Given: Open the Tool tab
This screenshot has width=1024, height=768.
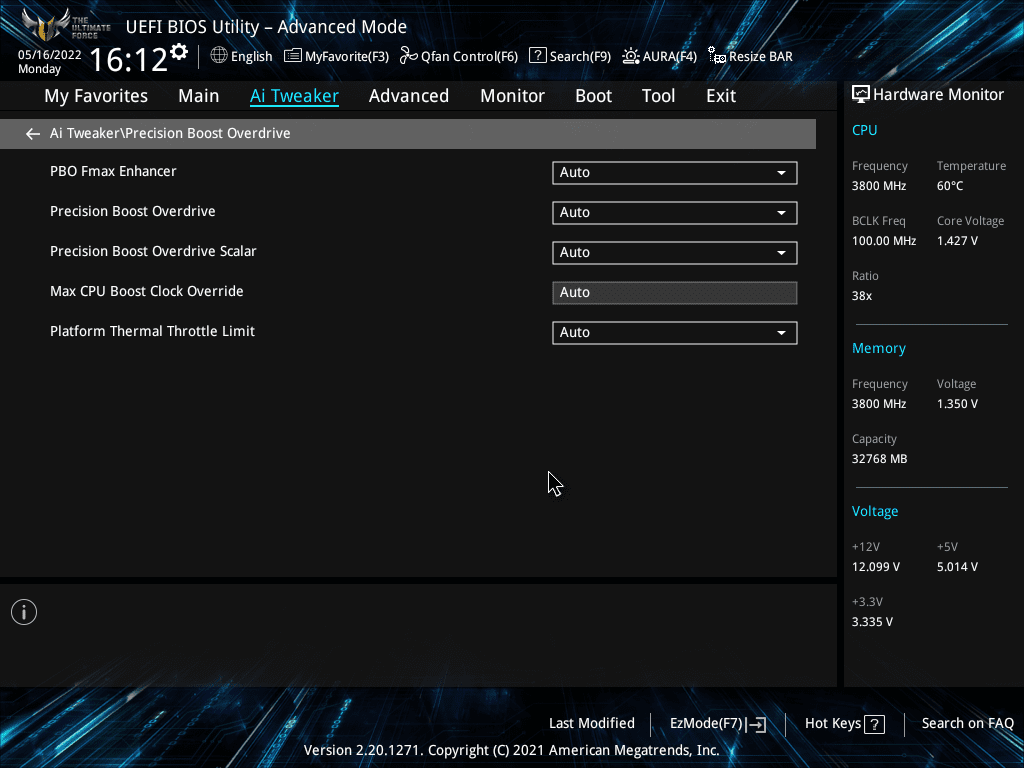Looking at the screenshot, I should pos(658,96).
